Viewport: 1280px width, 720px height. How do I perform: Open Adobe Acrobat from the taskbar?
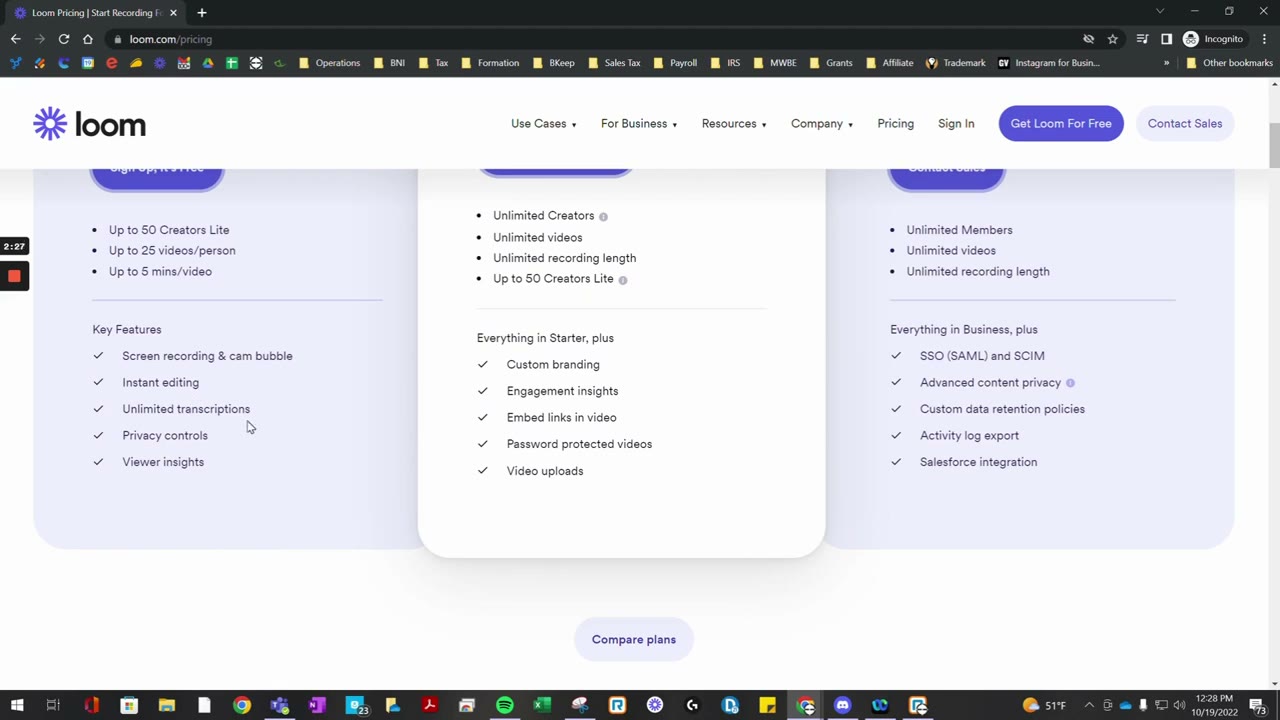[x=430, y=706]
